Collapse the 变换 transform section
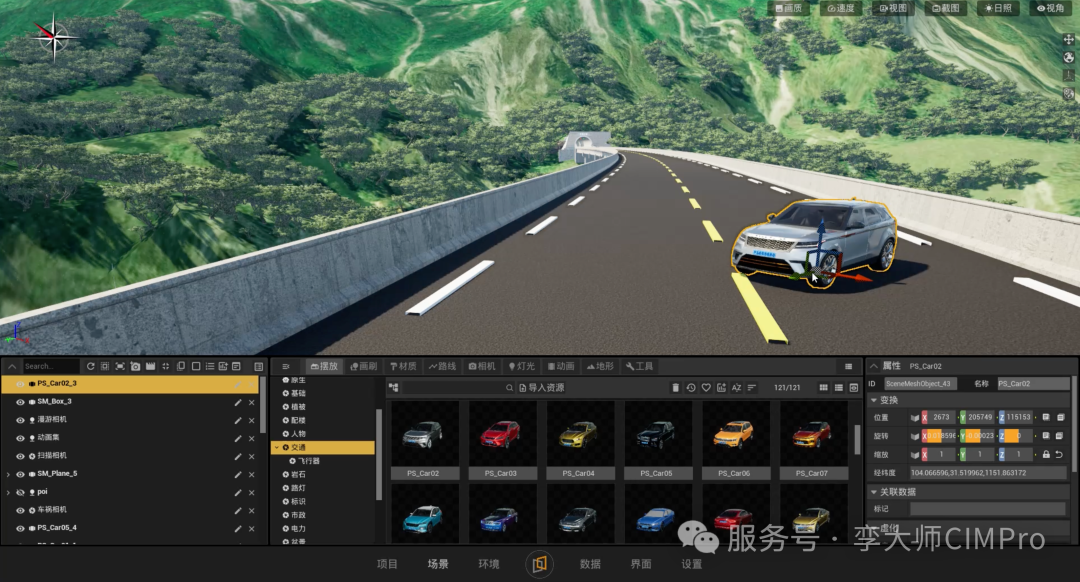1080x582 pixels. click(874, 400)
